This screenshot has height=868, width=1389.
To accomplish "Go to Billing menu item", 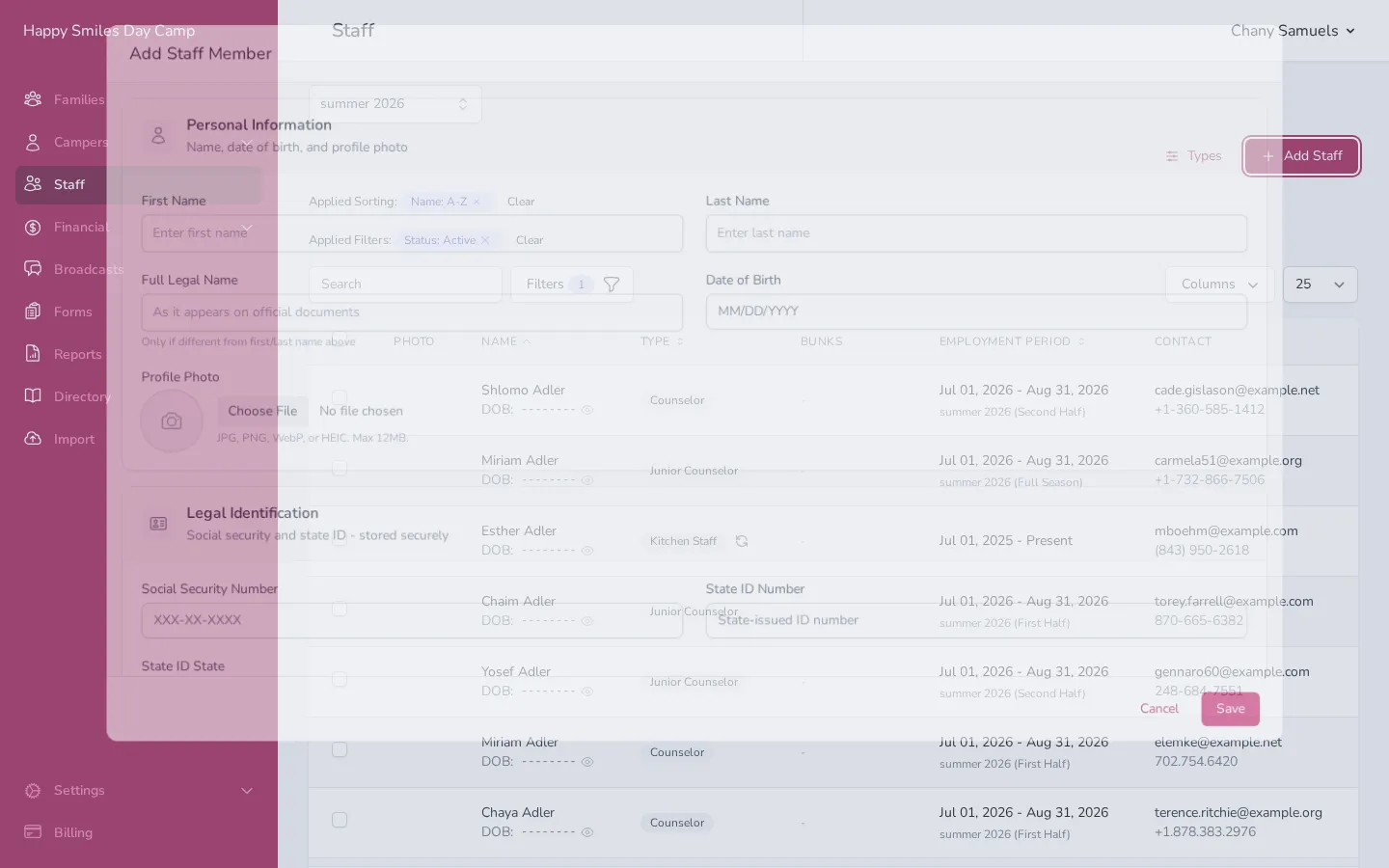I will tap(73, 832).
